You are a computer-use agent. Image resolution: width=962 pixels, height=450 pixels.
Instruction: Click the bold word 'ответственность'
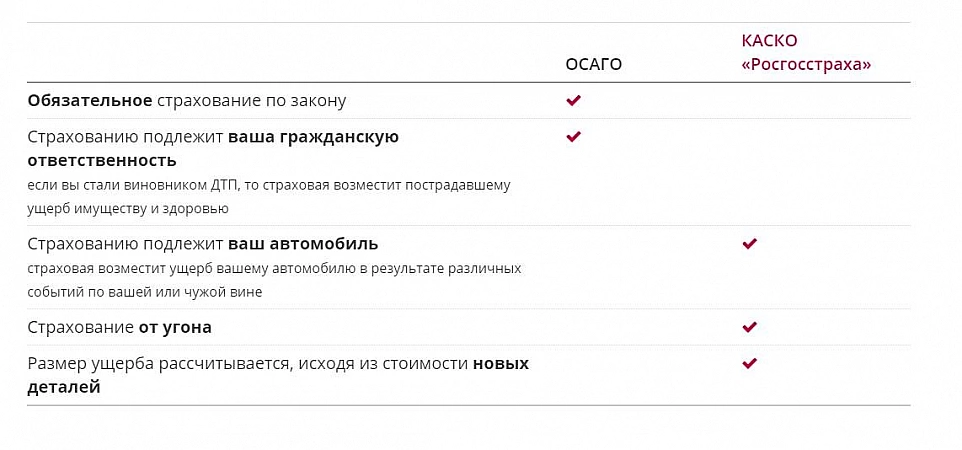click(x=102, y=160)
